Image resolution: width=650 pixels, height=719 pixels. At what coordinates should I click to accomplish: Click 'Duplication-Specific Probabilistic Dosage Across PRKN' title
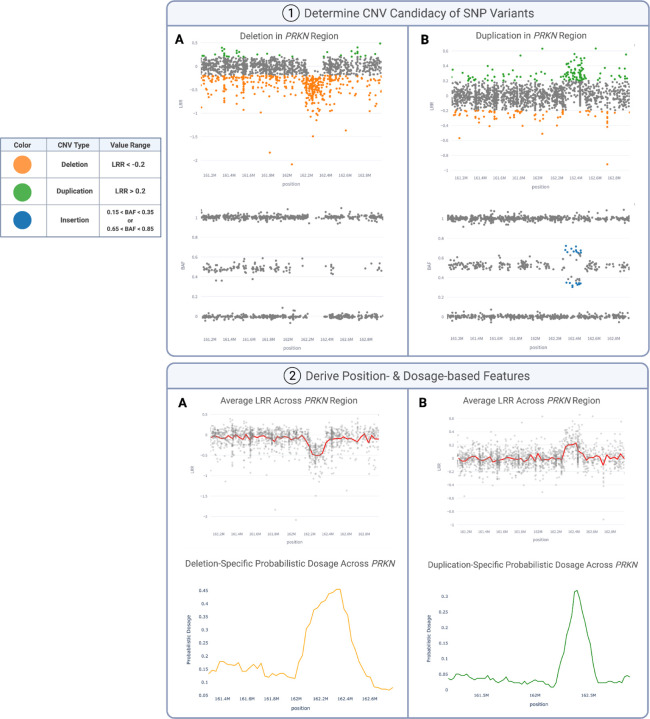533,565
